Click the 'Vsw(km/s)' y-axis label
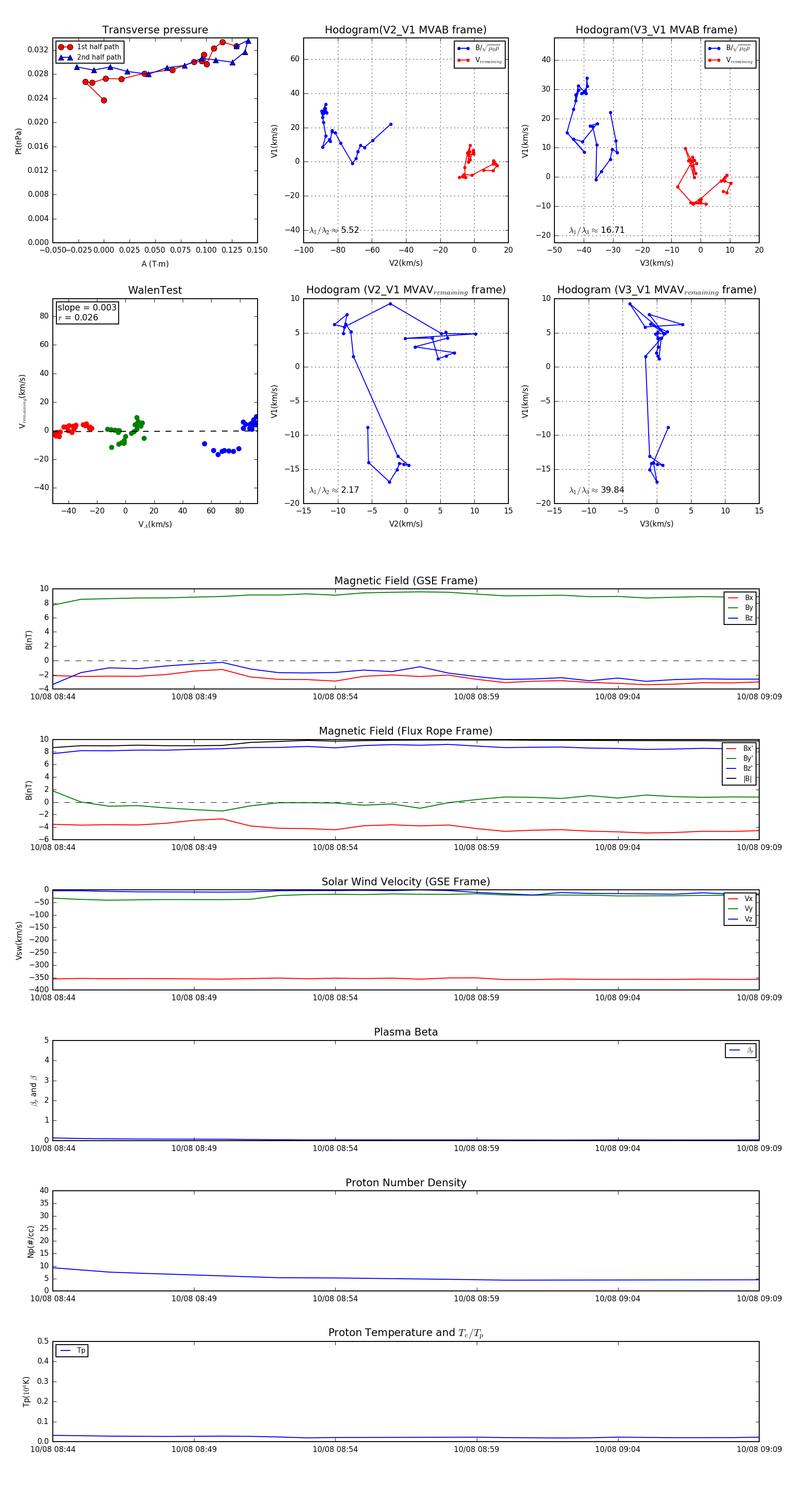812x1489 pixels. pyautogui.click(x=18, y=940)
